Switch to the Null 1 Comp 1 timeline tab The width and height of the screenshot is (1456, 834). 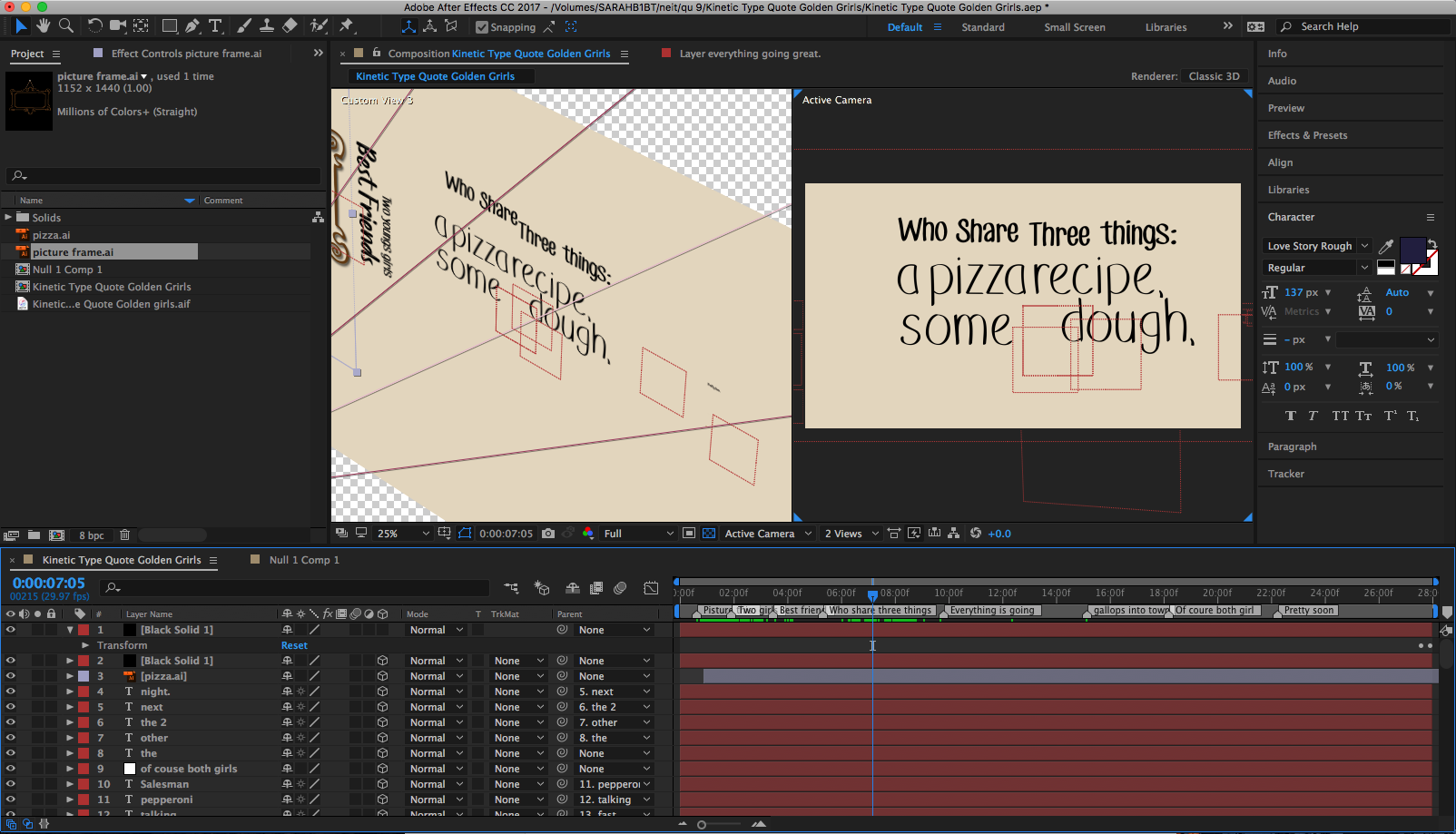(x=304, y=560)
